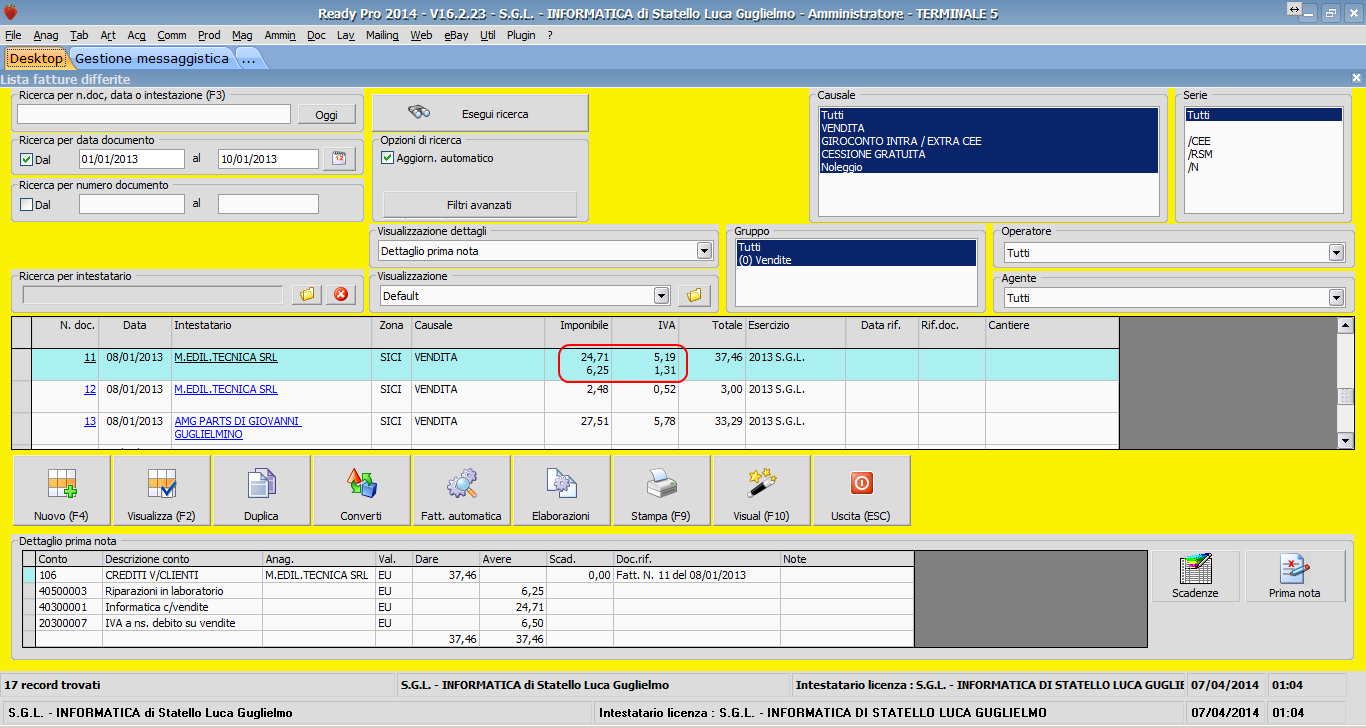Switch to Gestione messaggistica tab
This screenshot has width=1366, height=728.
pyautogui.click(x=152, y=58)
